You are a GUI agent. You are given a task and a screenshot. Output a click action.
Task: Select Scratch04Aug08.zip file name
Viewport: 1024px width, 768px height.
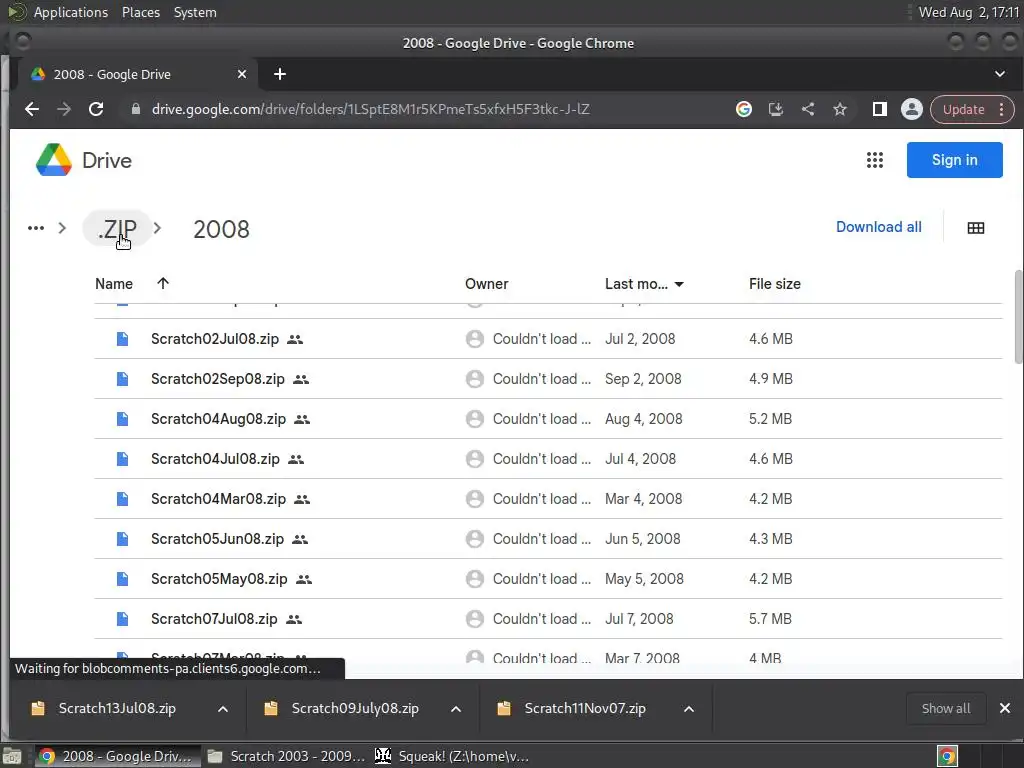point(218,419)
